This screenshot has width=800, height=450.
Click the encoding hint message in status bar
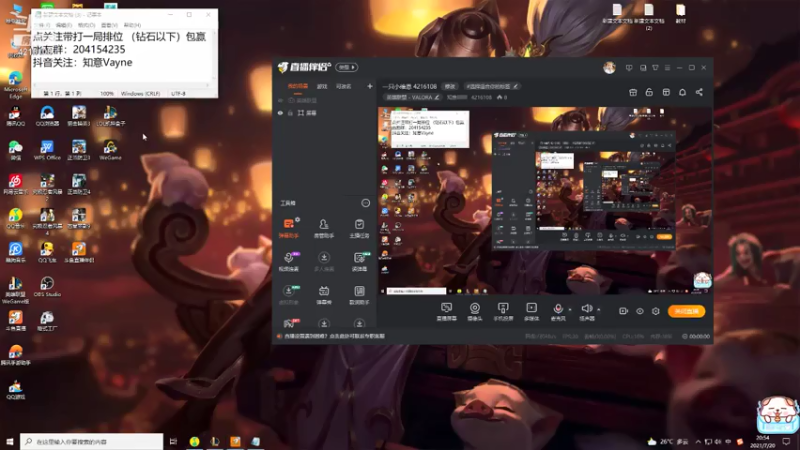[335, 336]
